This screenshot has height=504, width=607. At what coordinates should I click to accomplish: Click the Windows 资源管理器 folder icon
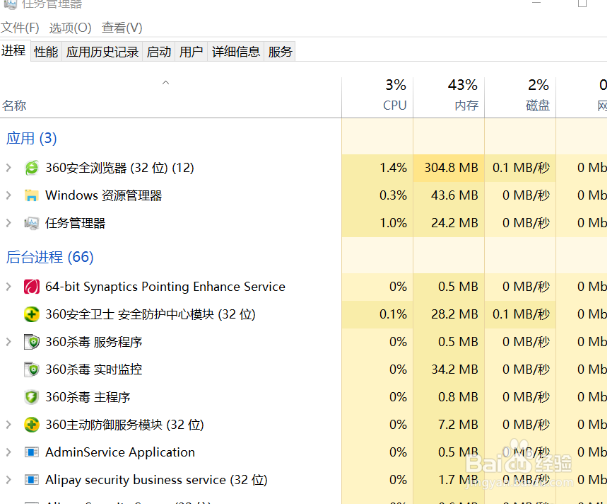[x=32, y=195]
